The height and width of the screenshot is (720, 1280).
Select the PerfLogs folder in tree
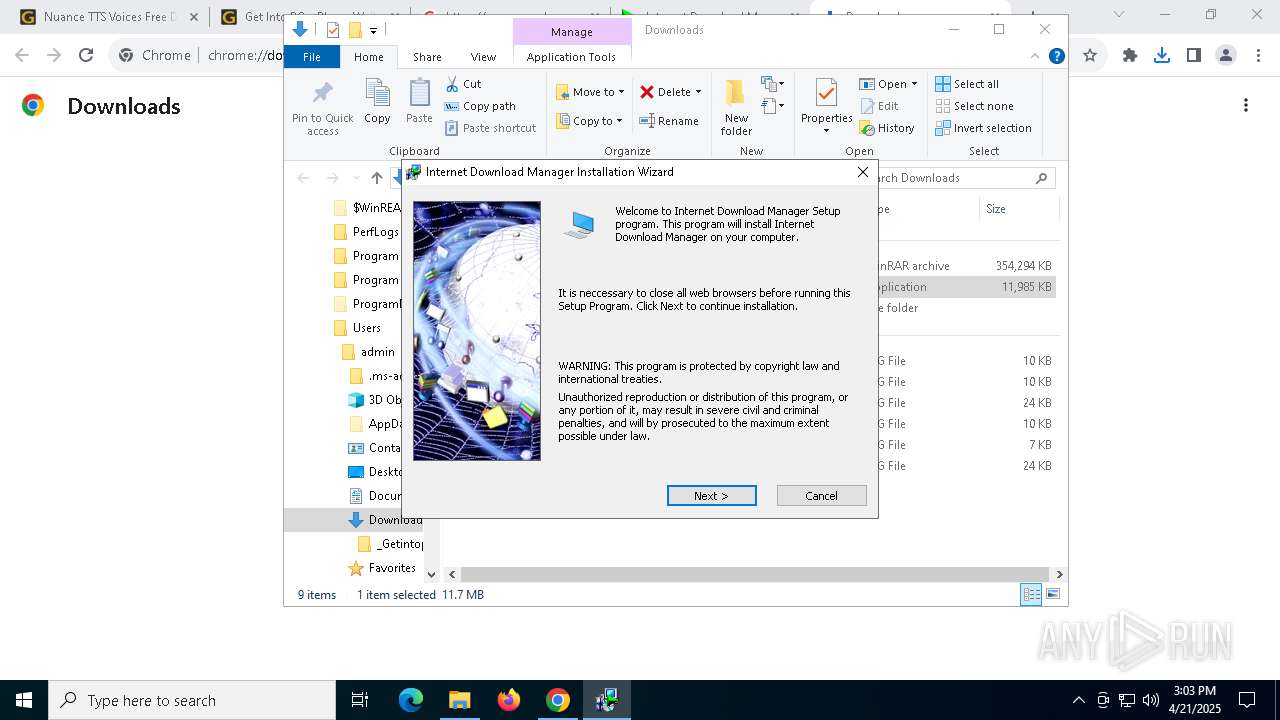click(375, 232)
